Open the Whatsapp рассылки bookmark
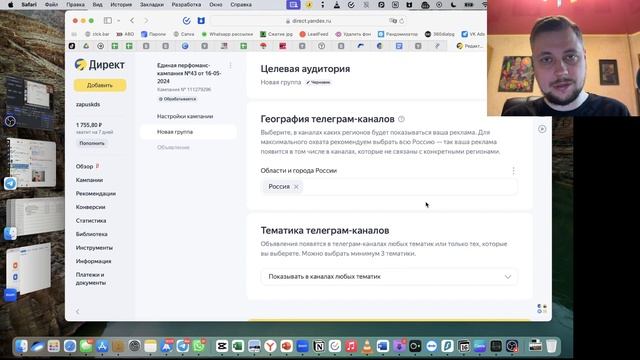Screen dimensions: 640x360 coord(227,34)
